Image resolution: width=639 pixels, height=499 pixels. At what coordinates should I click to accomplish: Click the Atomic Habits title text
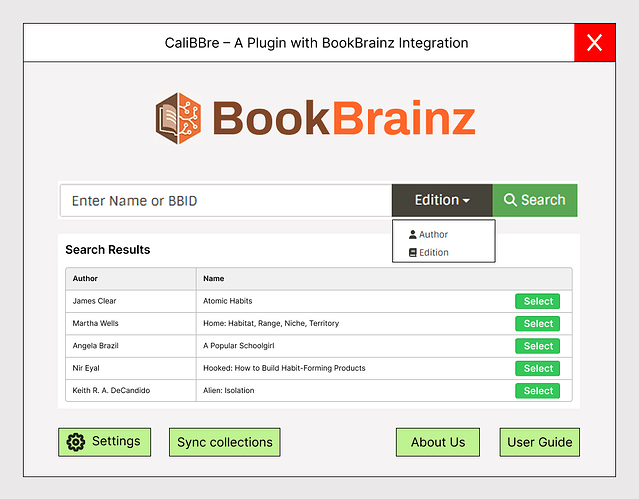pos(227,301)
